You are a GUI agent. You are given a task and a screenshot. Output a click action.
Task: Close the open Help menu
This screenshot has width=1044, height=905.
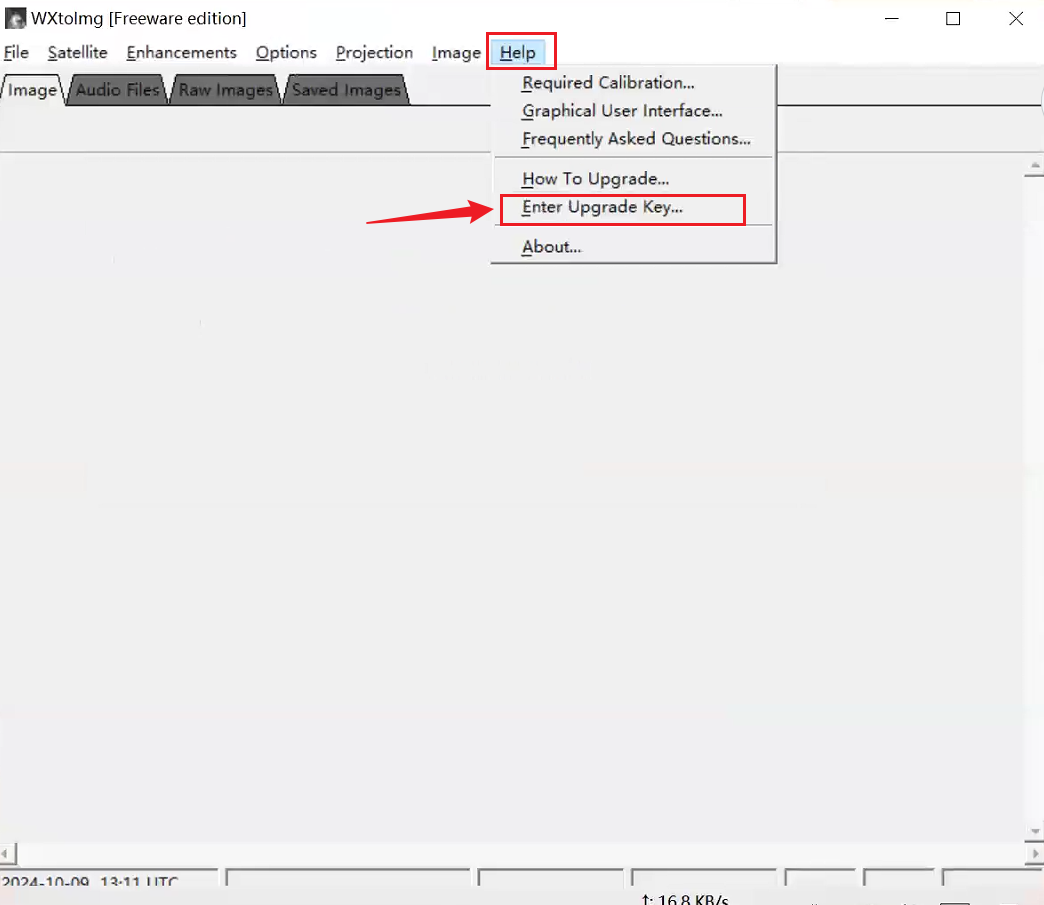pos(518,53)
